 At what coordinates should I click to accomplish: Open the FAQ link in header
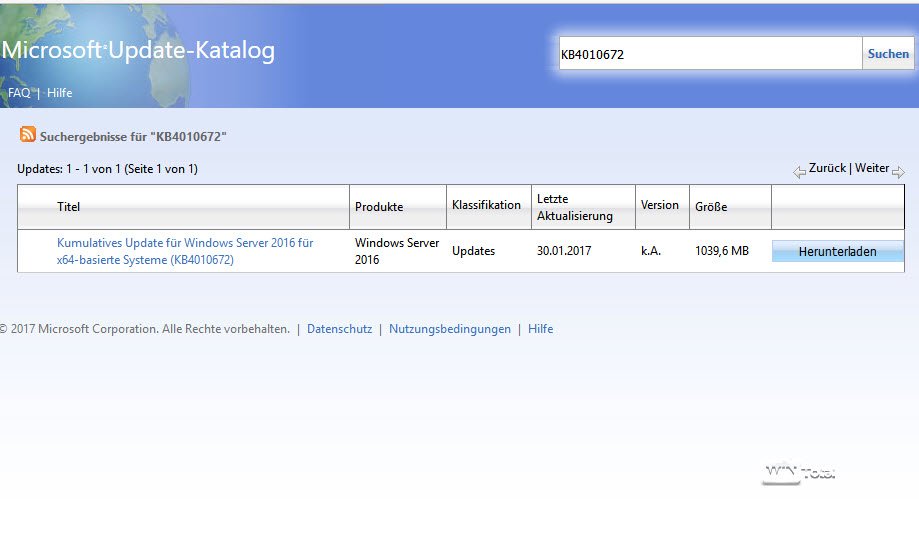tap(19, 93)
